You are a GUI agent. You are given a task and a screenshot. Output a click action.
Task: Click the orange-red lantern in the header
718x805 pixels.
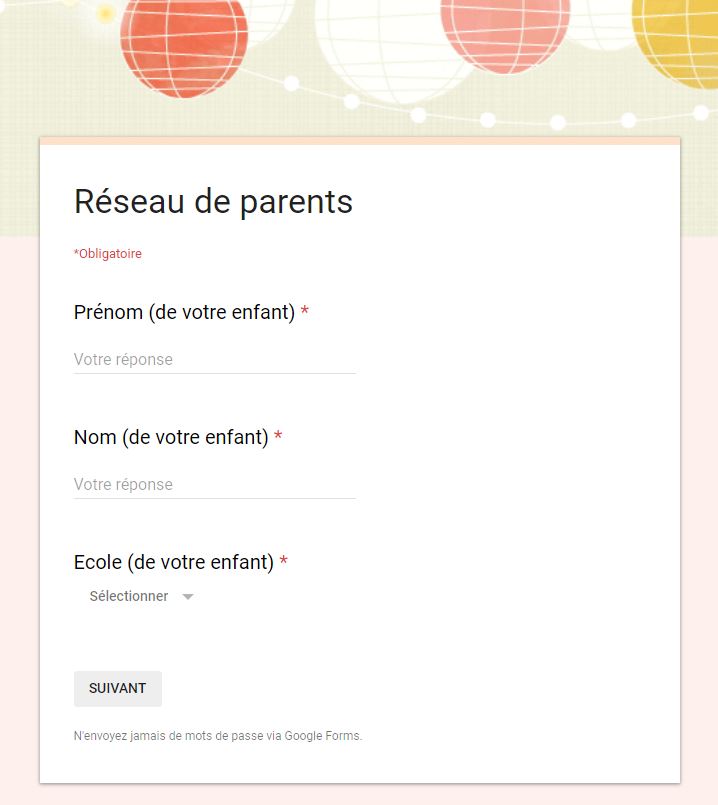pos(184,46)
